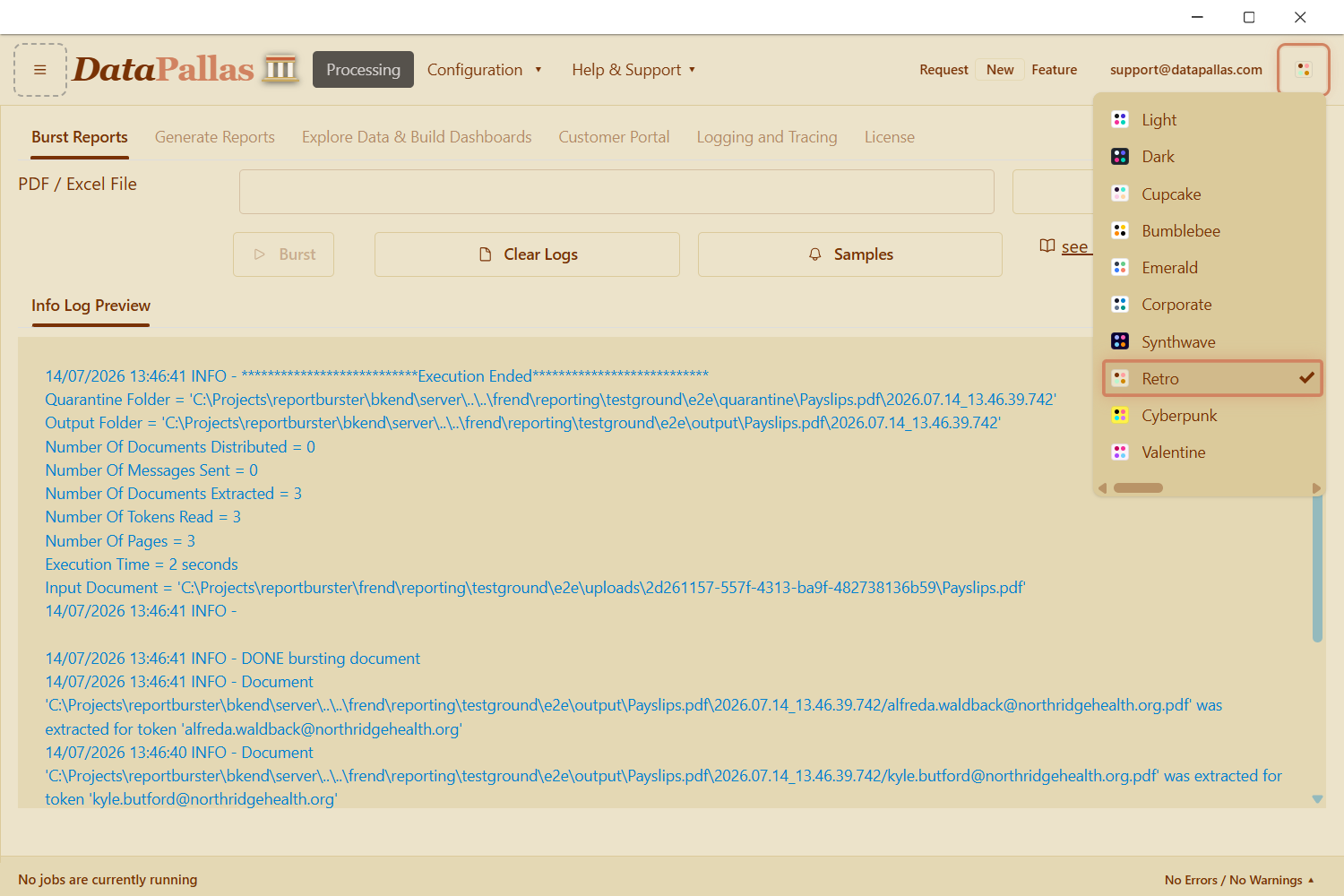Screen dimensions: 1344x896
Task: Click the bell icon on Samples
Action: coord(815,254)
